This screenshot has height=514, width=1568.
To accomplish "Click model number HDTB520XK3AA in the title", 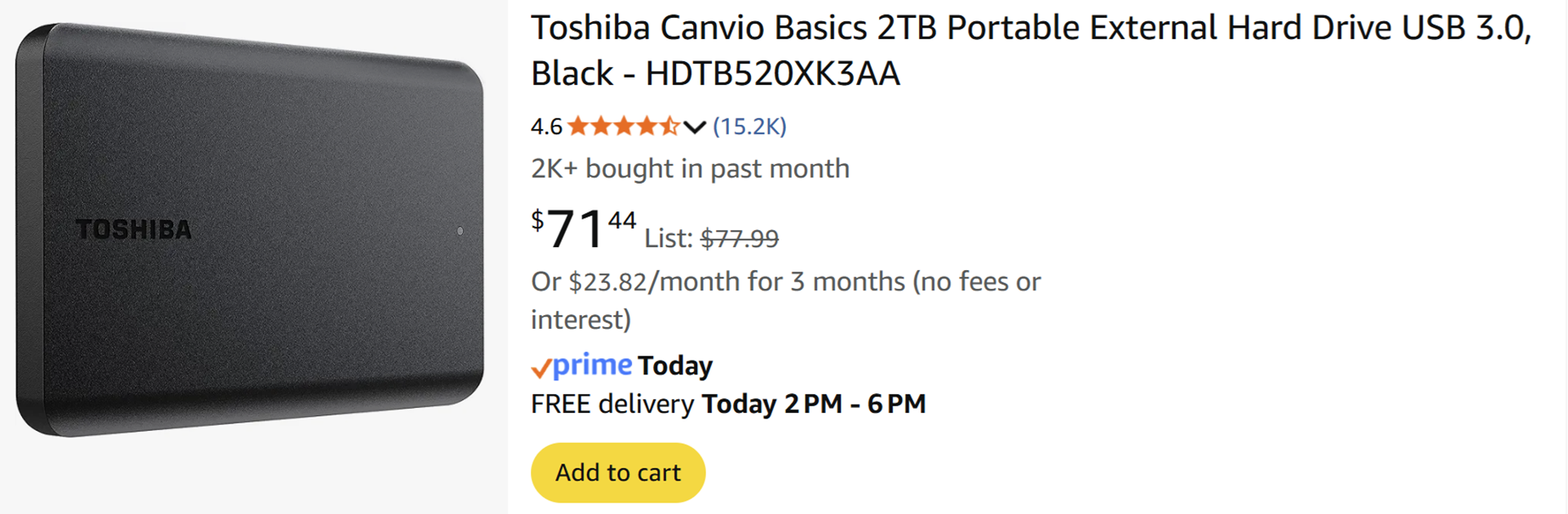I will coord(772,74).
